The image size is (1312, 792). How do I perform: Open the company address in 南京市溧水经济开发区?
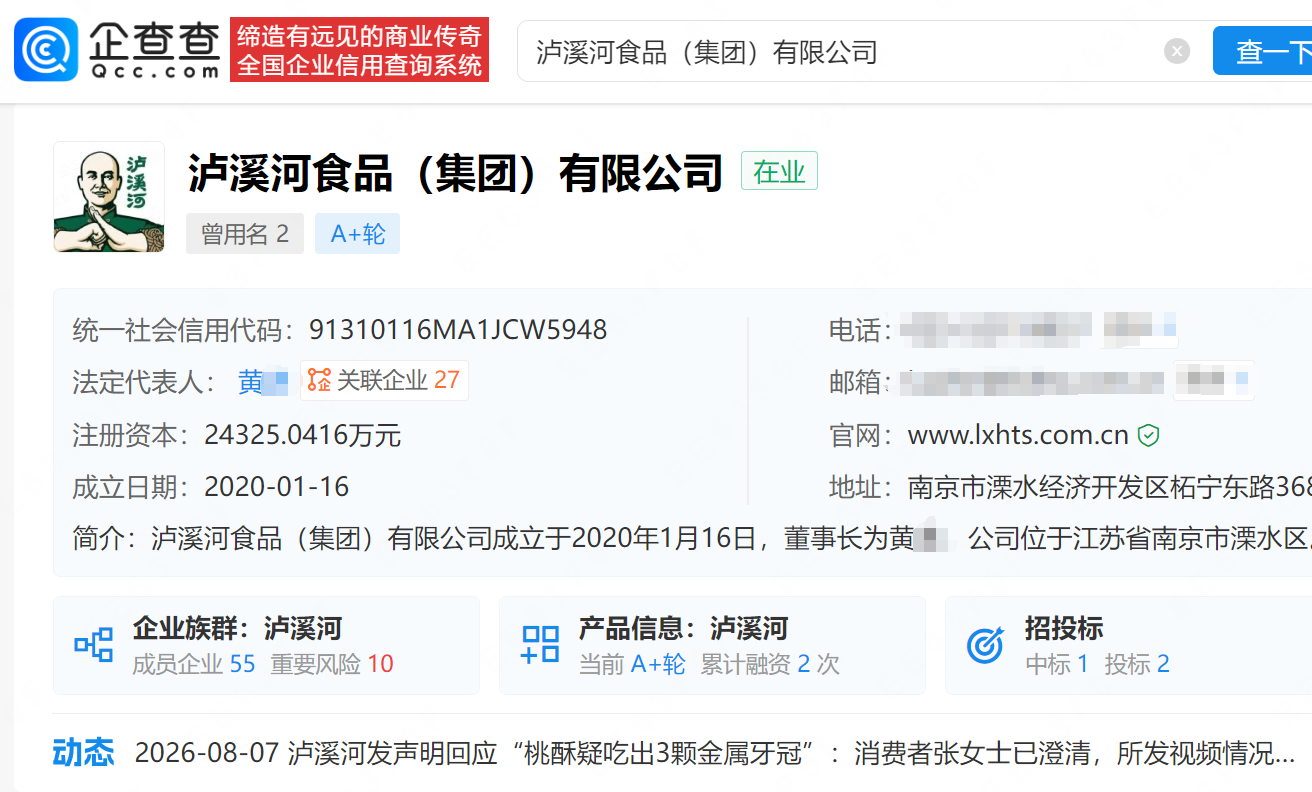pyautogui.click(x=1109, y=488)
